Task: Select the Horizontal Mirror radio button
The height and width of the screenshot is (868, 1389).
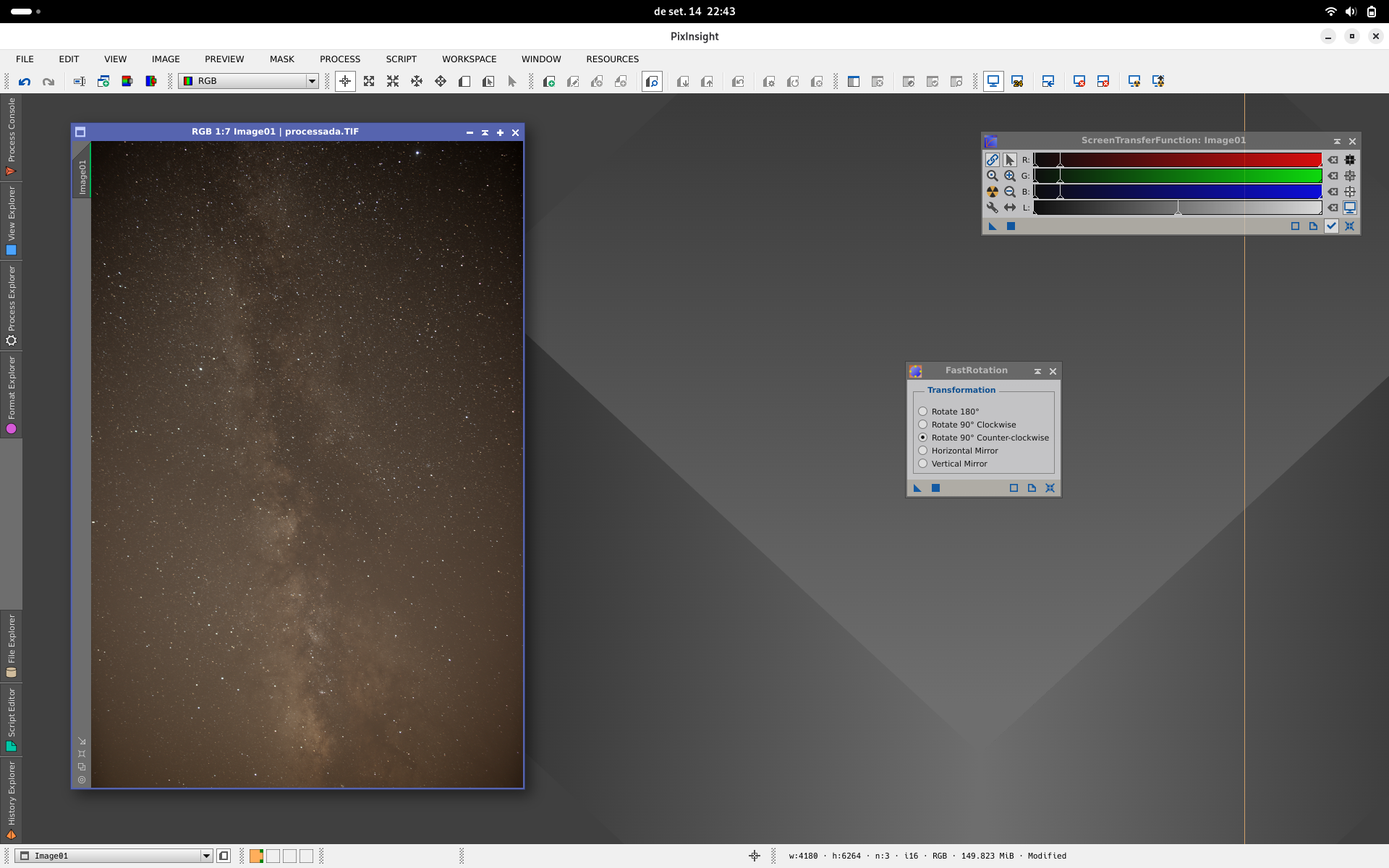Action: (x=923, y=451)
